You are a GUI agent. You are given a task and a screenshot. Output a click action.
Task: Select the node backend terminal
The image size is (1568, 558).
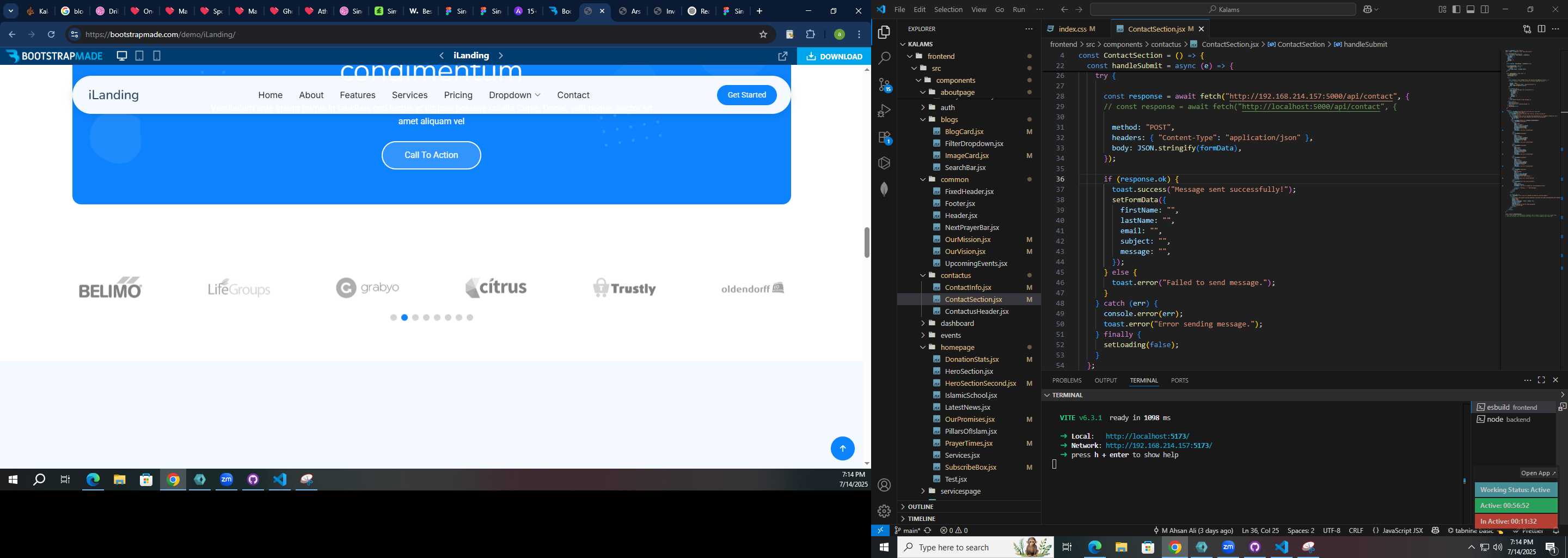click(x=1514, y=419)
